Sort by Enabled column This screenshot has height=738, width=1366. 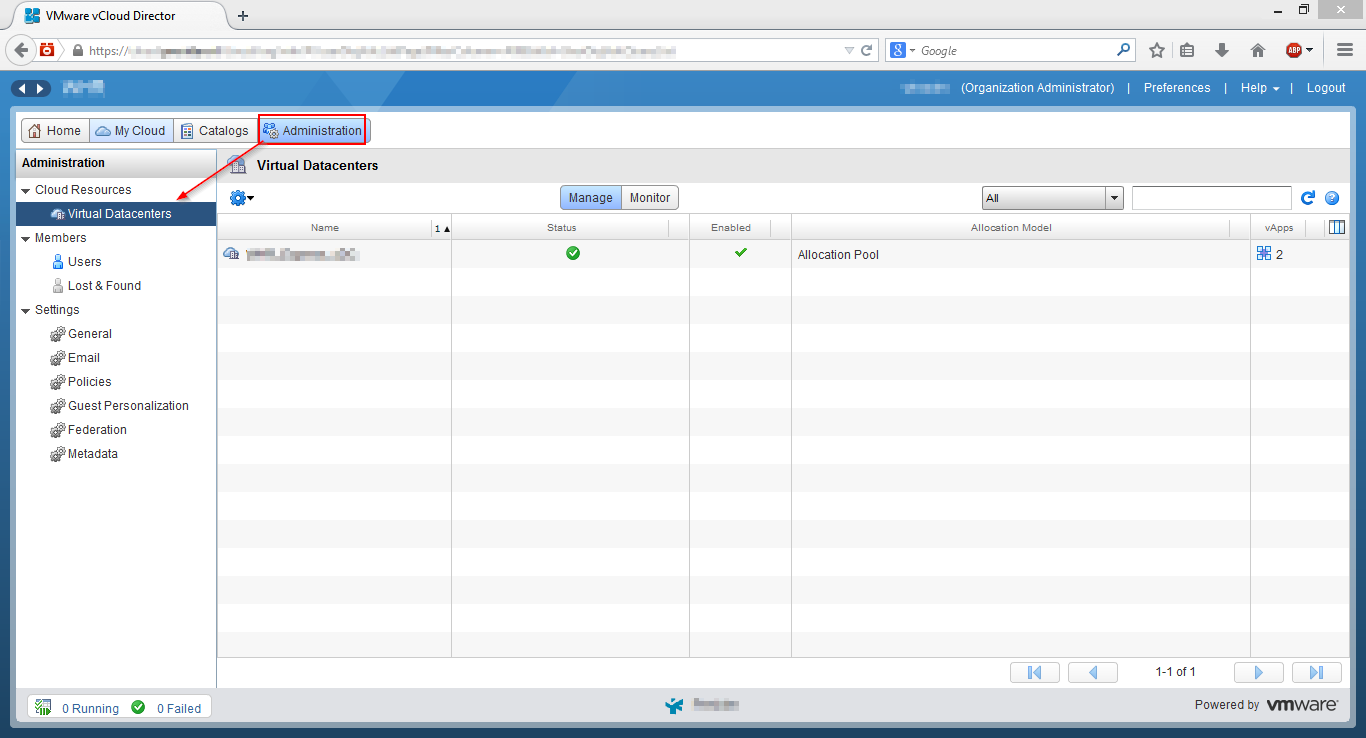731,228
